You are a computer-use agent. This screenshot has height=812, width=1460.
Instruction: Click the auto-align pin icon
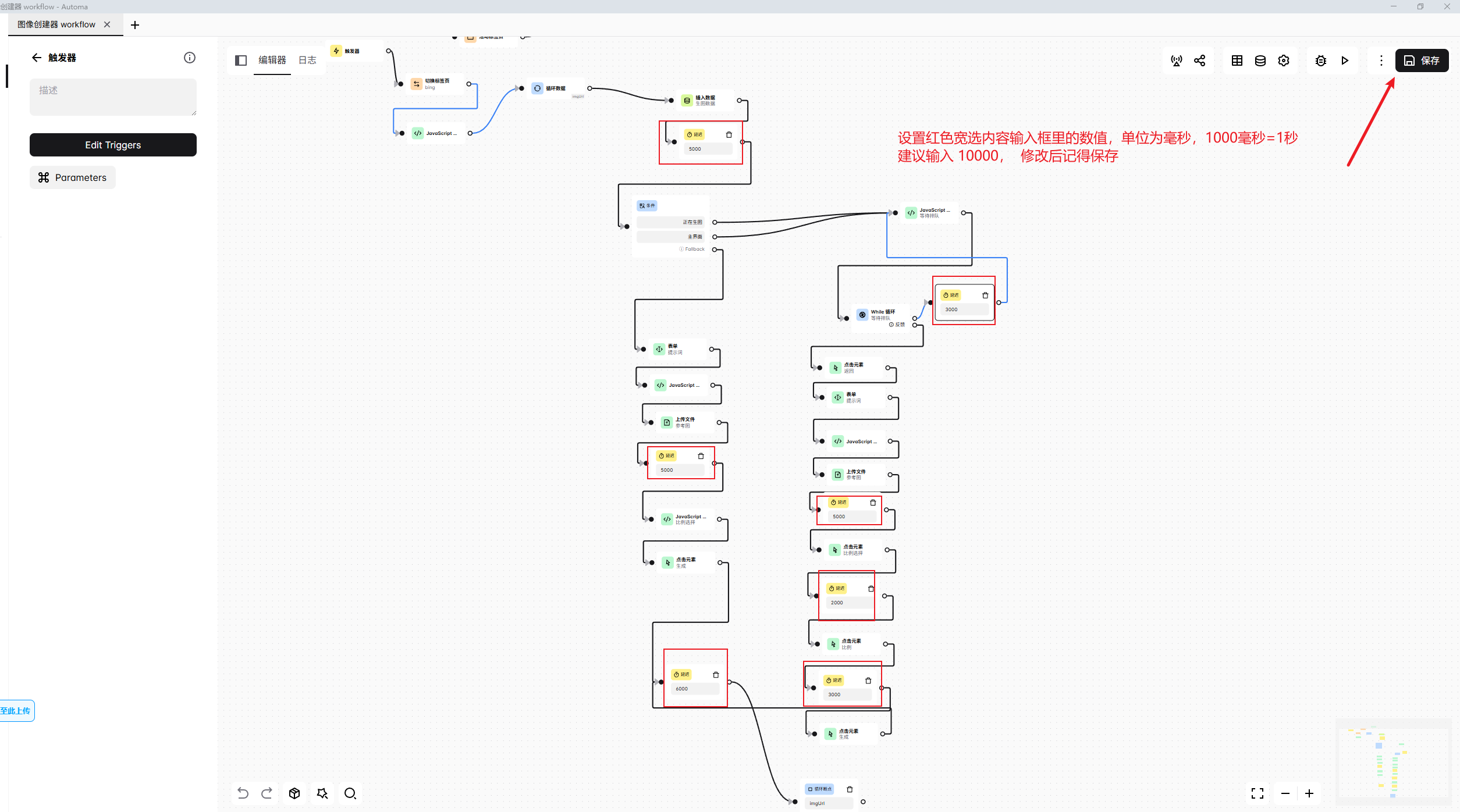[x=322, y=793]
